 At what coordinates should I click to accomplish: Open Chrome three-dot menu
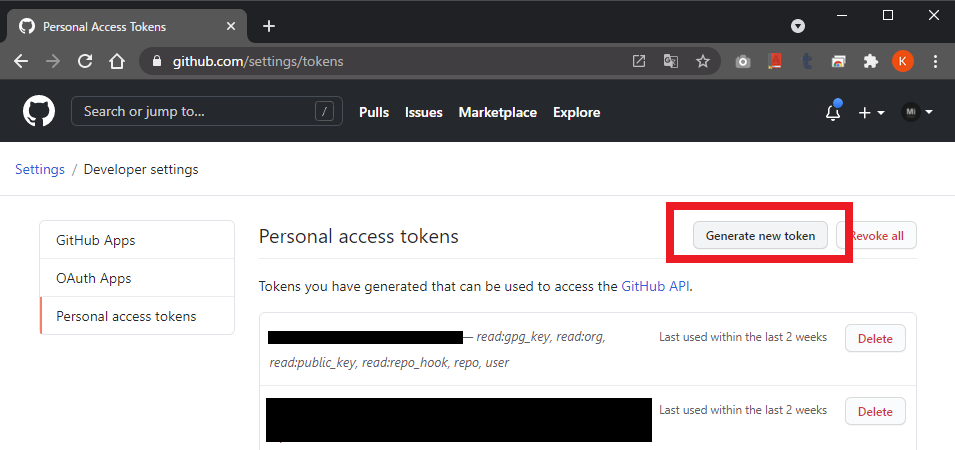click(936, 62)
